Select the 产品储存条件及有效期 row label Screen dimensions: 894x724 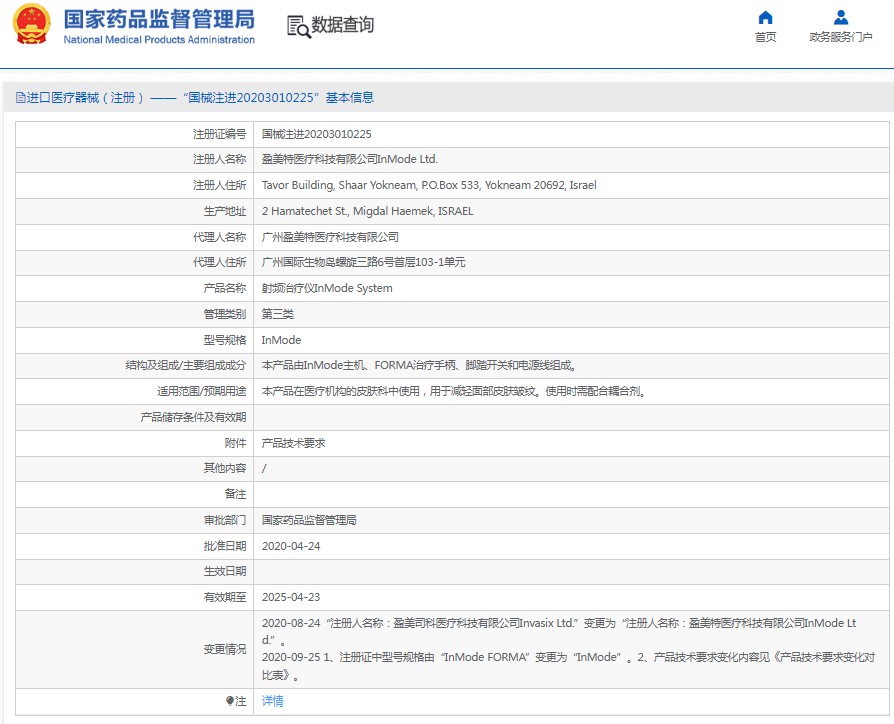coord(193,417)
